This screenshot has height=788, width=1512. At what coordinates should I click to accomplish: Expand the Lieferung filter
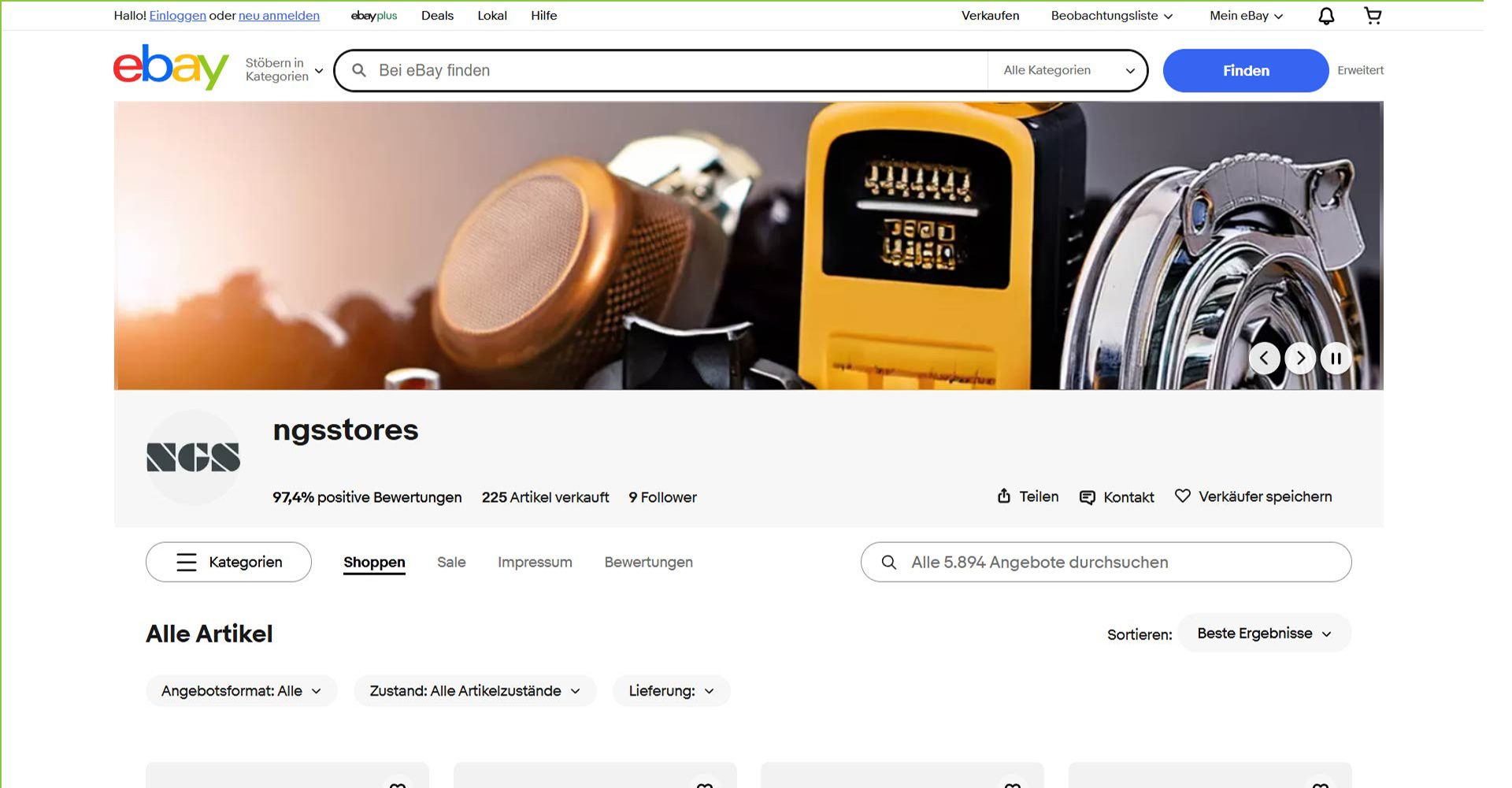[671, 691]
